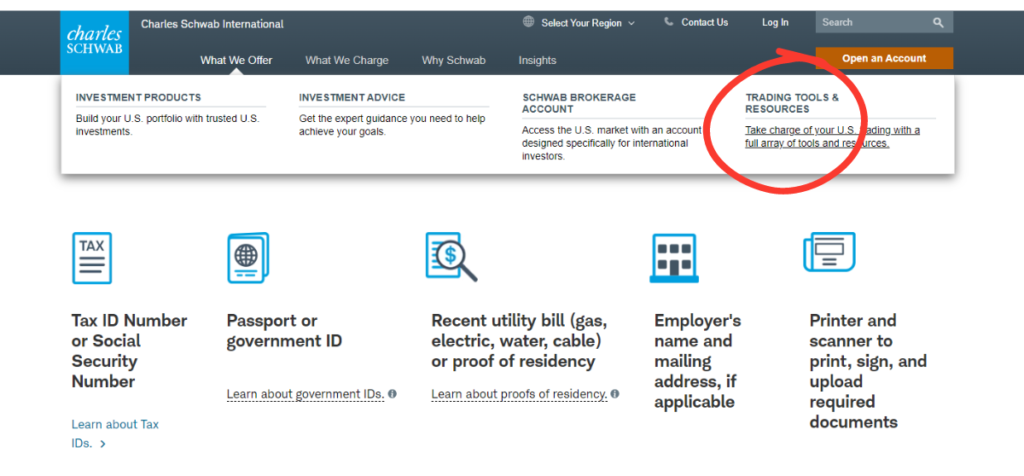Screen dimensions: 1024x476
Task: Select Investment Products heading
Action: 138,97
